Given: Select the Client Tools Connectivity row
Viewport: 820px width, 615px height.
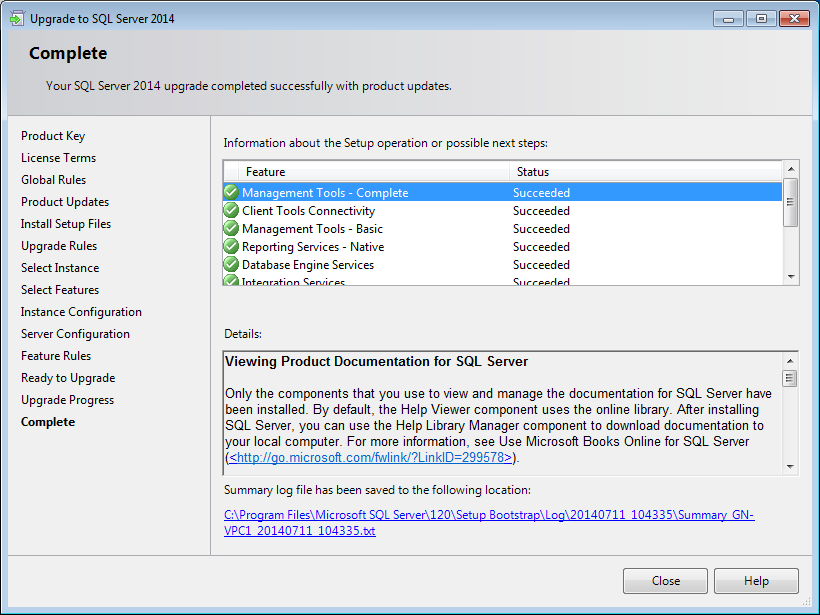Looking at the screenshot, I should 503,211.
